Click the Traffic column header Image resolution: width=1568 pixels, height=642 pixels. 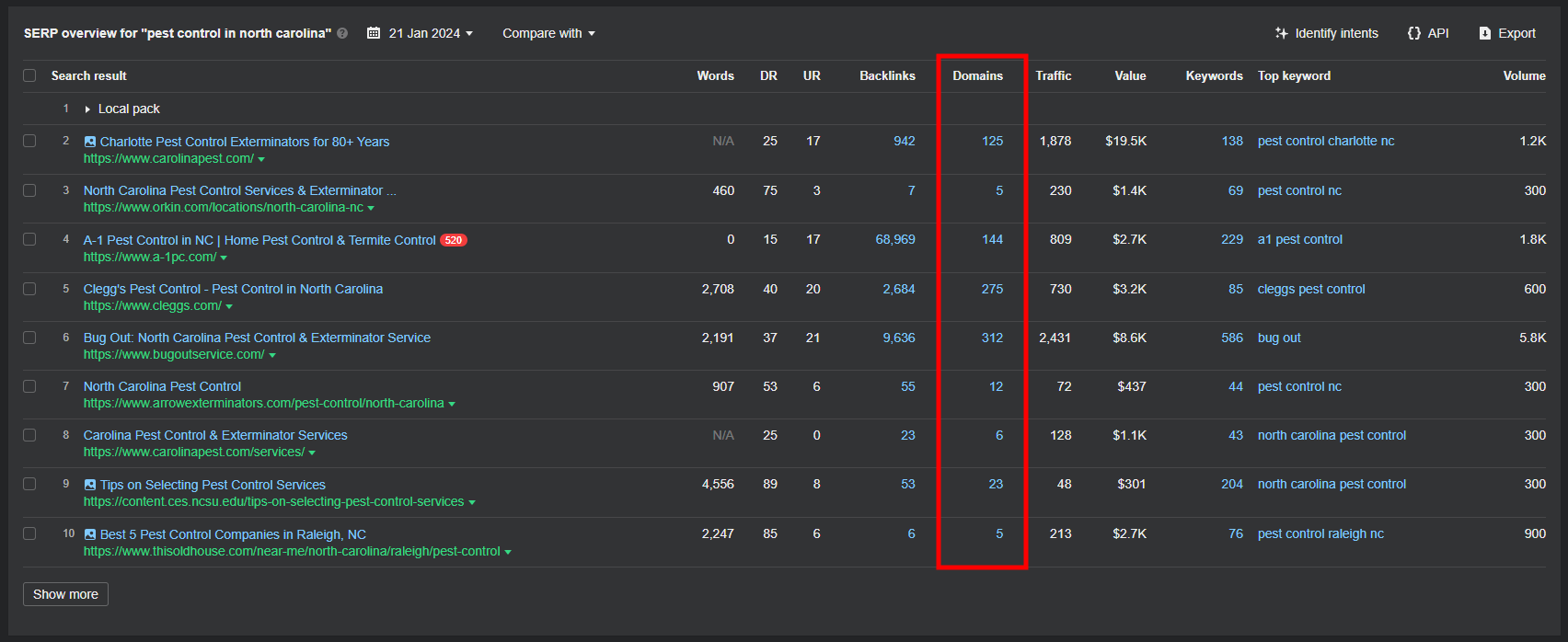1054,75
